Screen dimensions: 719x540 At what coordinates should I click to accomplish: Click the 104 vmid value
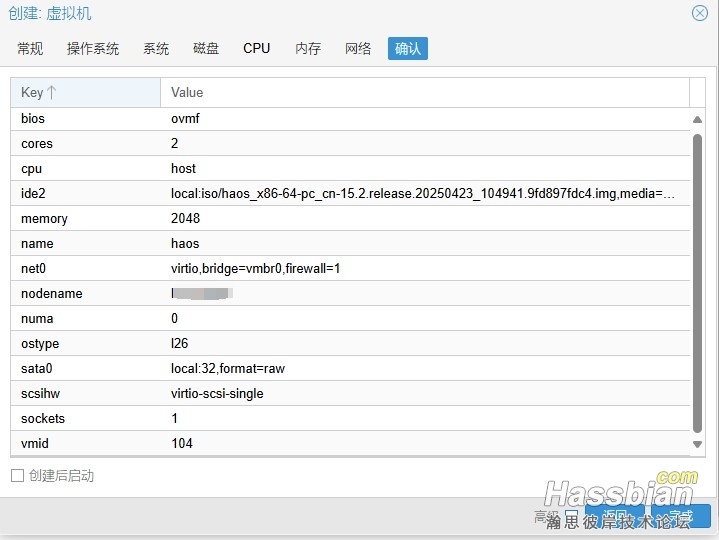point(182,443)
